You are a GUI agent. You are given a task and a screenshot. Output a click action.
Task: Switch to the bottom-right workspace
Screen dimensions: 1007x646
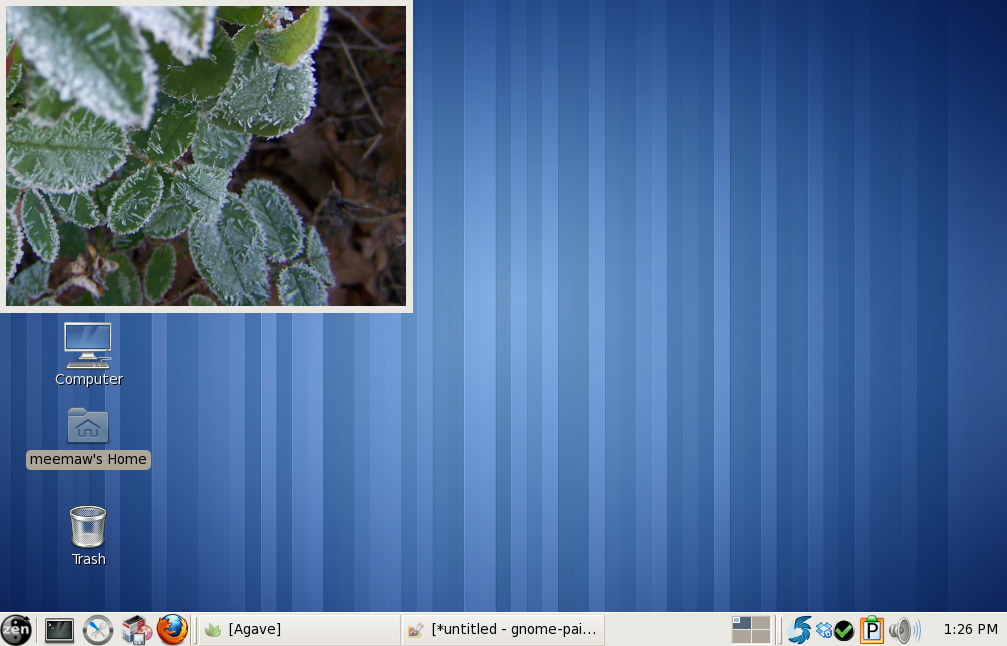[761, 636]
